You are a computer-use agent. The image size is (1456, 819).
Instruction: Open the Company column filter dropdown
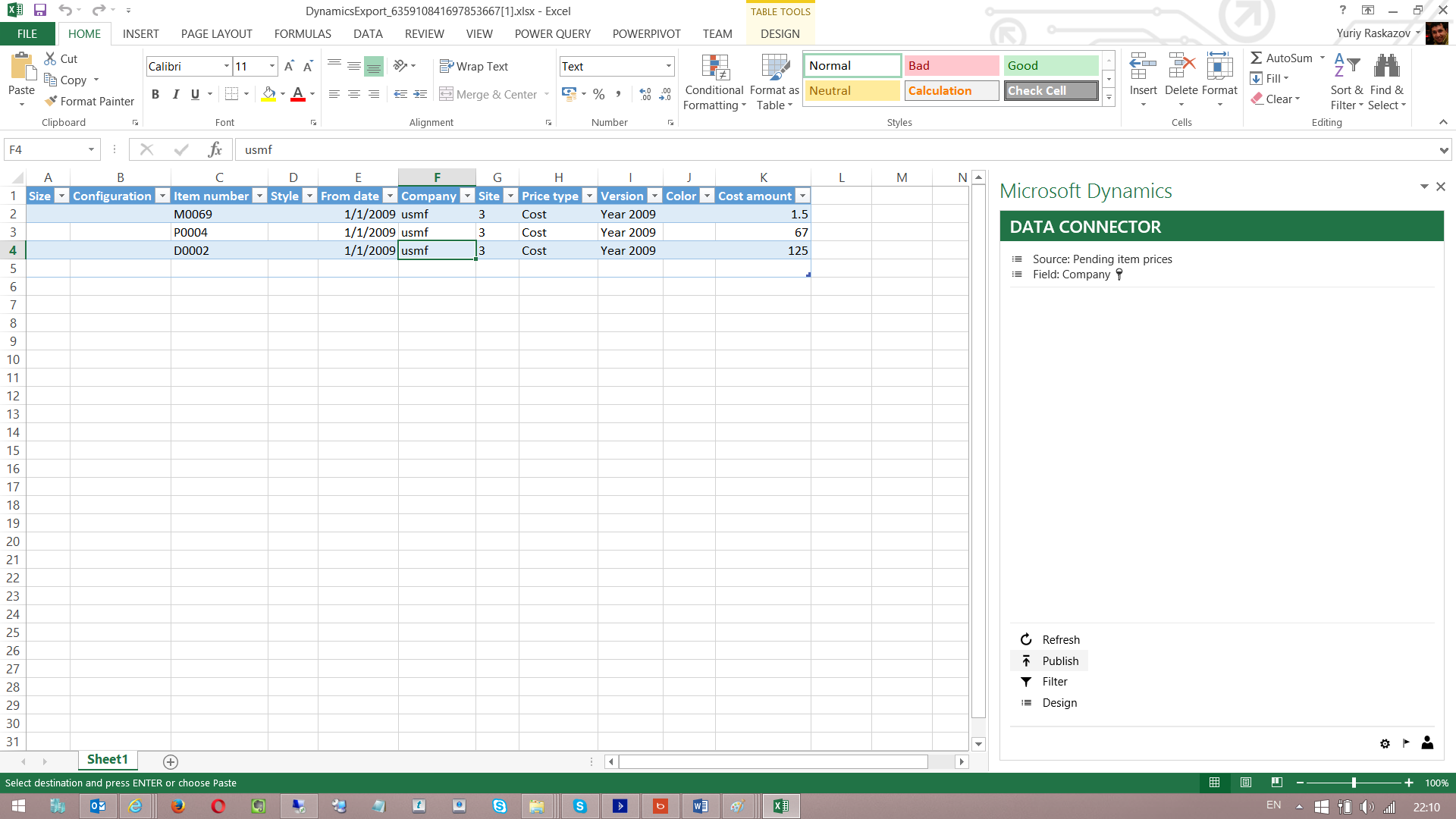click(467, 196)
